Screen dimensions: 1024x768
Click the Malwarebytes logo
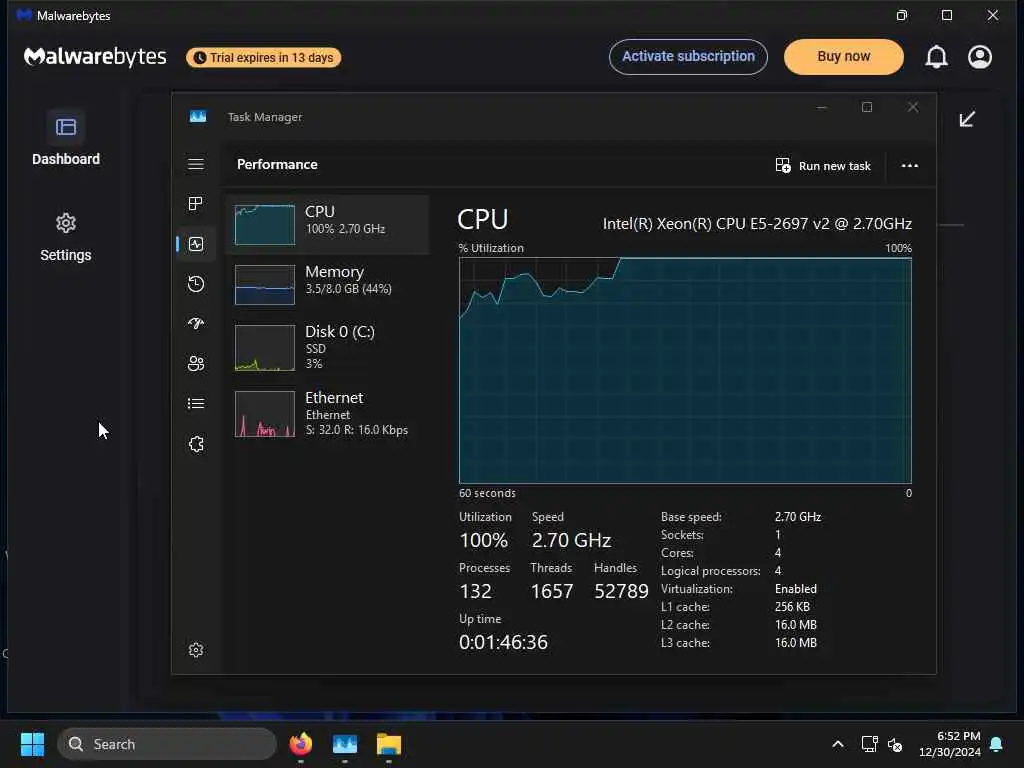95,57
